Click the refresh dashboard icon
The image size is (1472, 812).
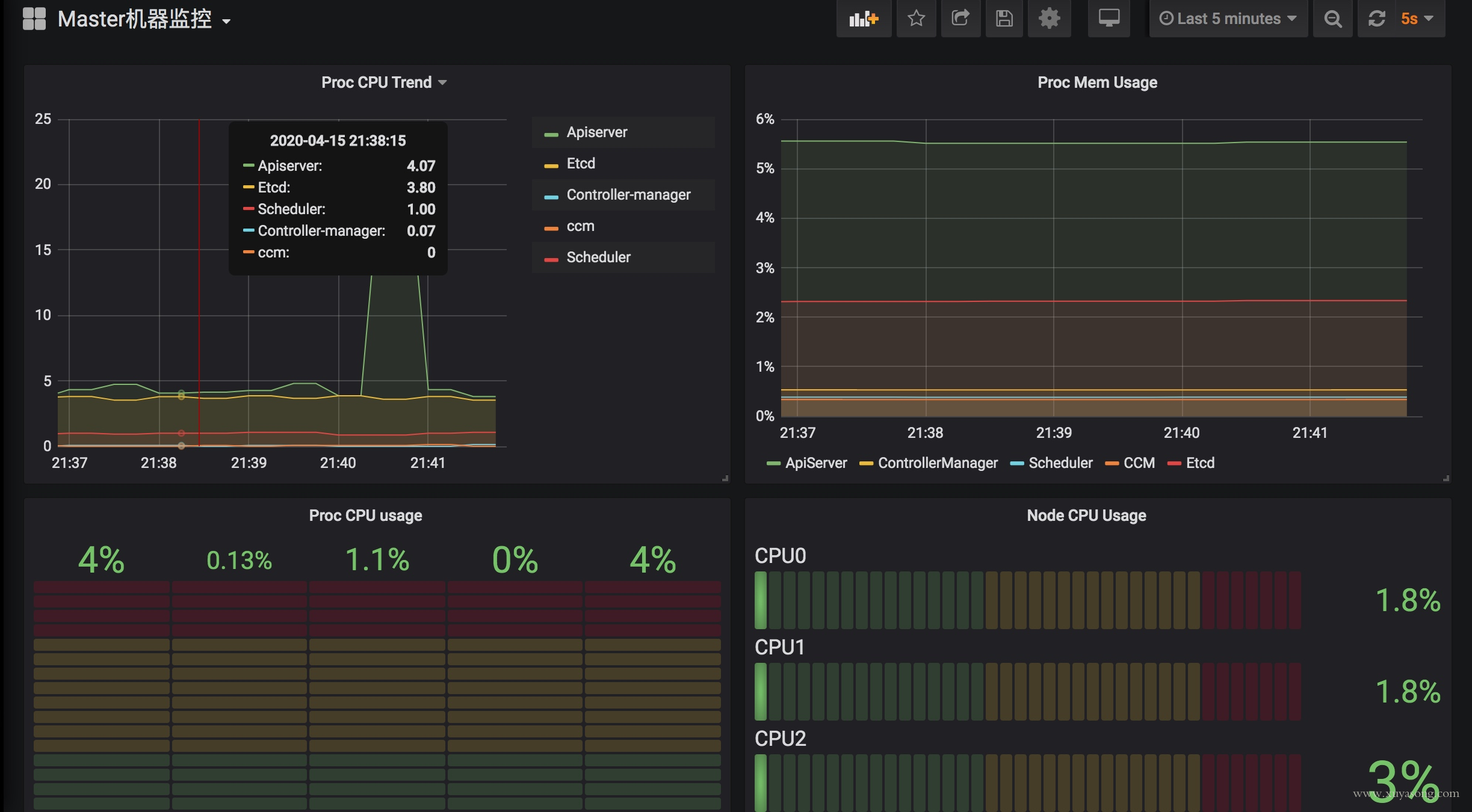click(1377, 19)
